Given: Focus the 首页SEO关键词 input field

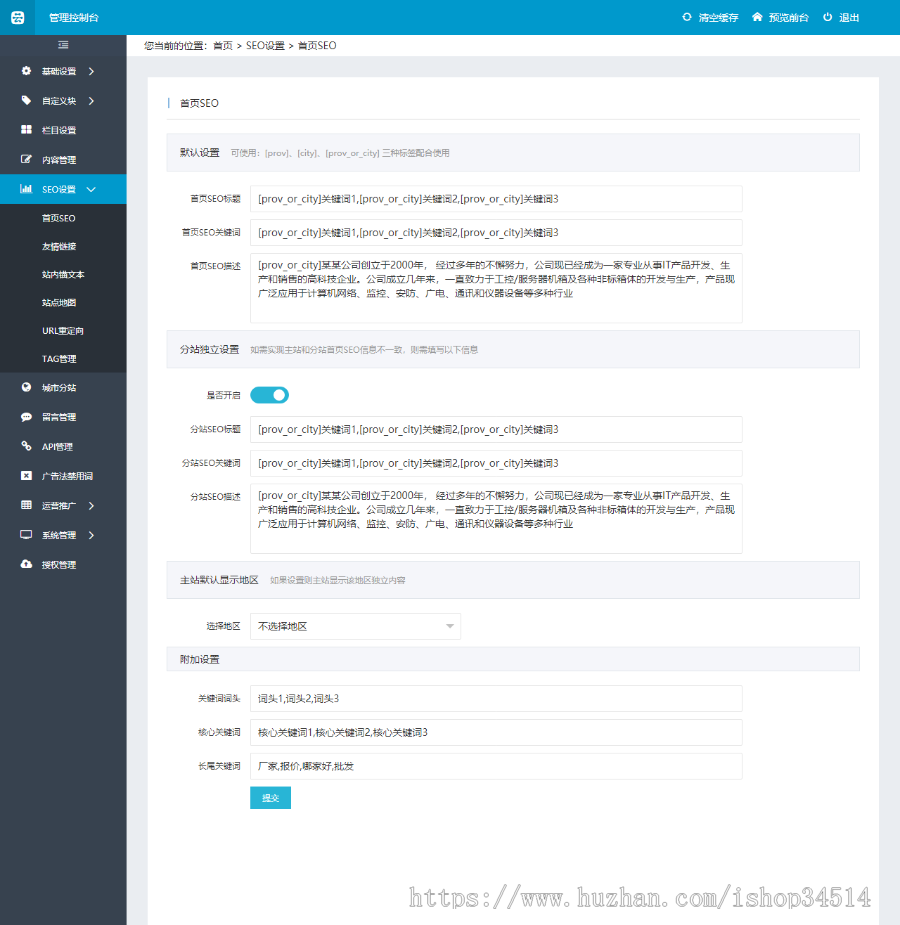Looking at the screenshot, I should click(x=496, y=232).
